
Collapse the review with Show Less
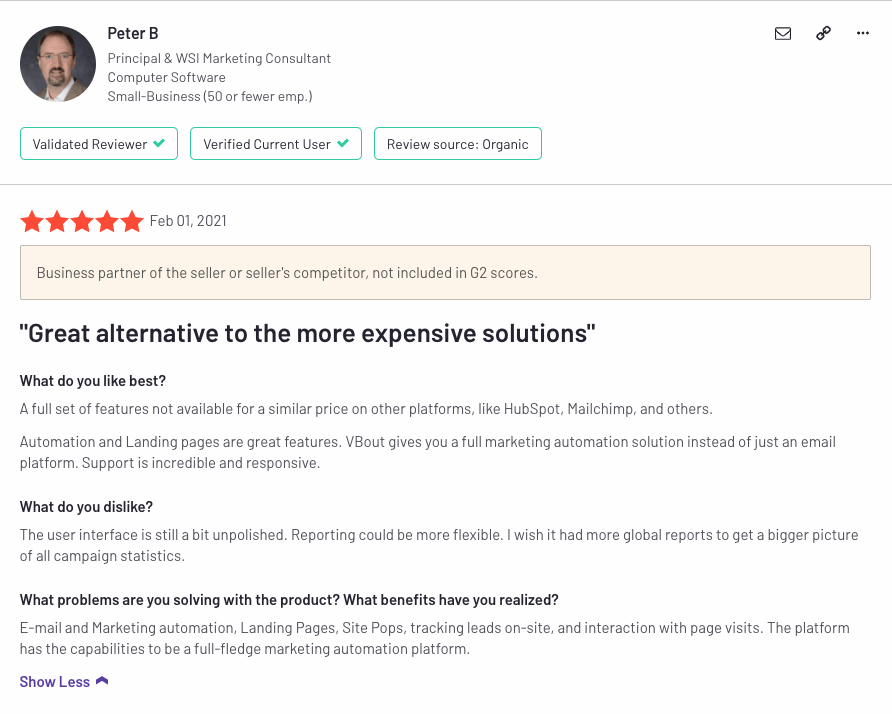(55, 682)
